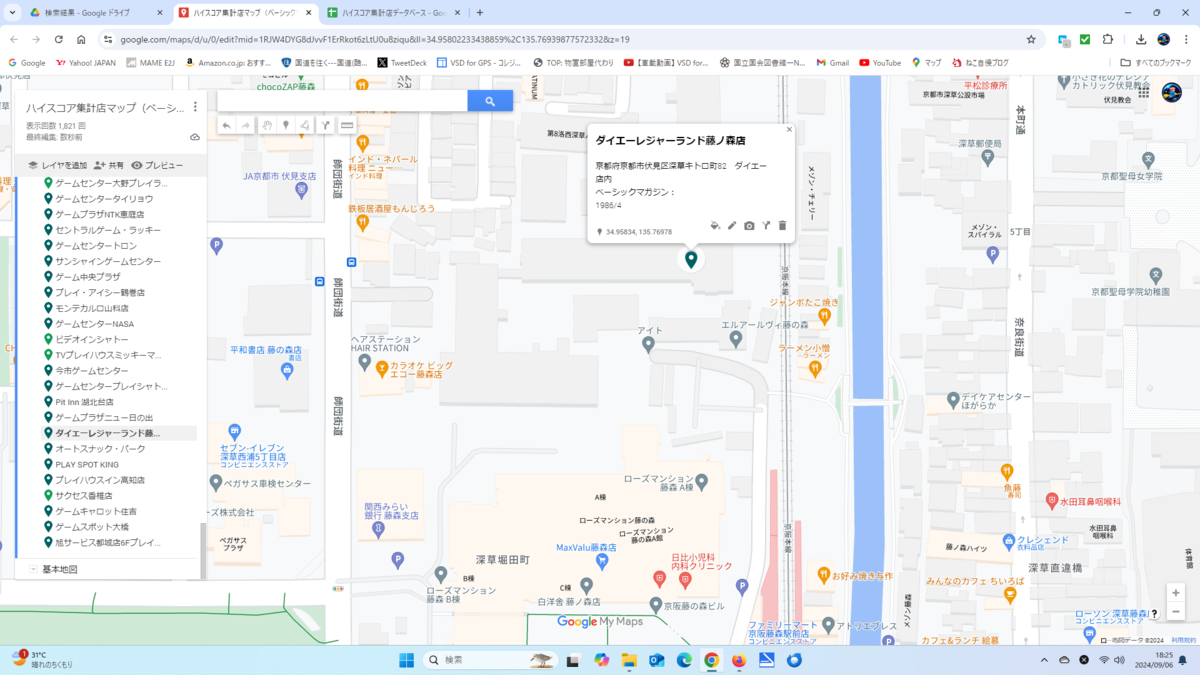This screenshot has height=675, width=1200.
Task: Click the directions-to-here icon in info card
Action: (766, 226)
